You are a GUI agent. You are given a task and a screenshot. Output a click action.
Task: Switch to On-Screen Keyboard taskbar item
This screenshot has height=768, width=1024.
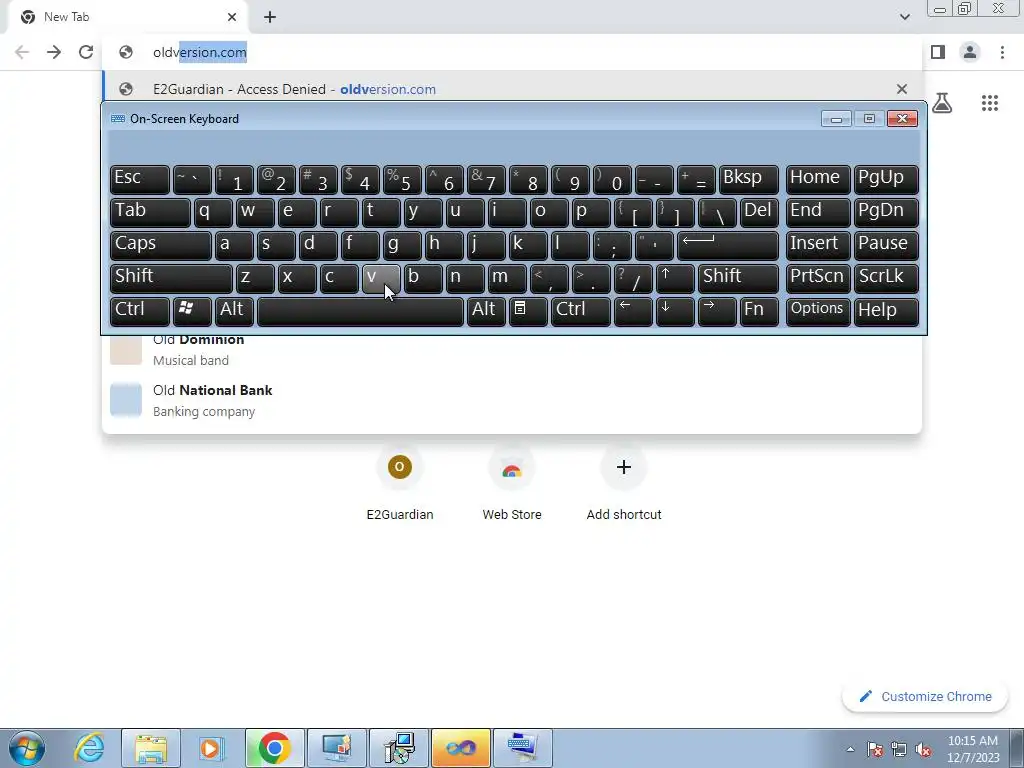(x=522, y=748)
